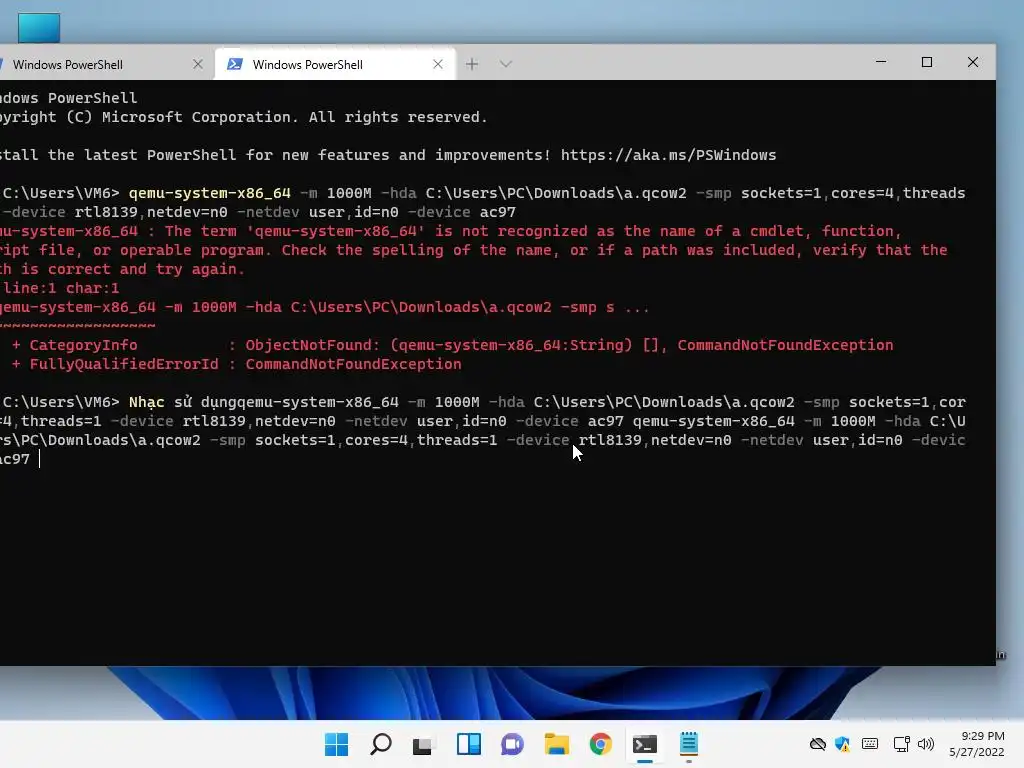1024x768 pixels.
Task: Click the Windows Terminal taskbar icon
Action: 645,744
